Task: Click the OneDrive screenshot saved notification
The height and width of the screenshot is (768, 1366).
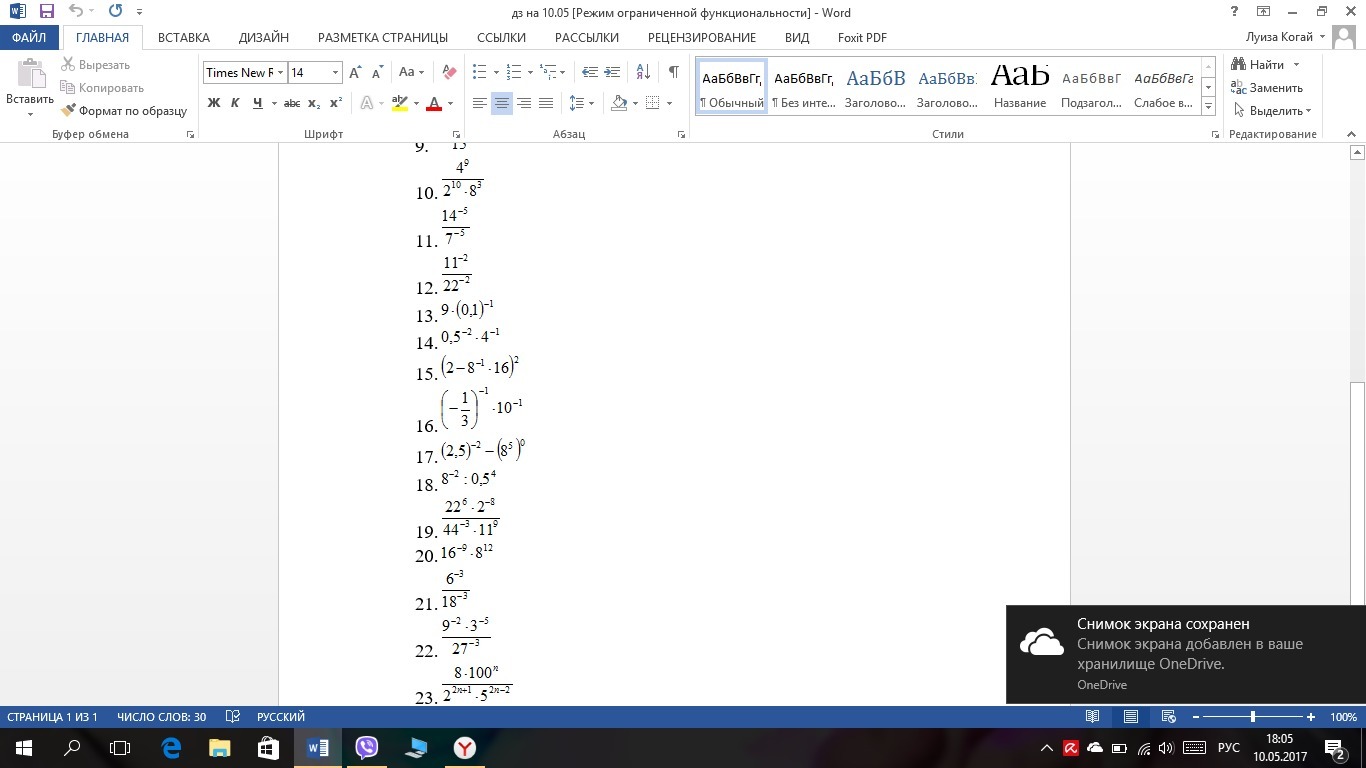Action: pos(1185,654)
